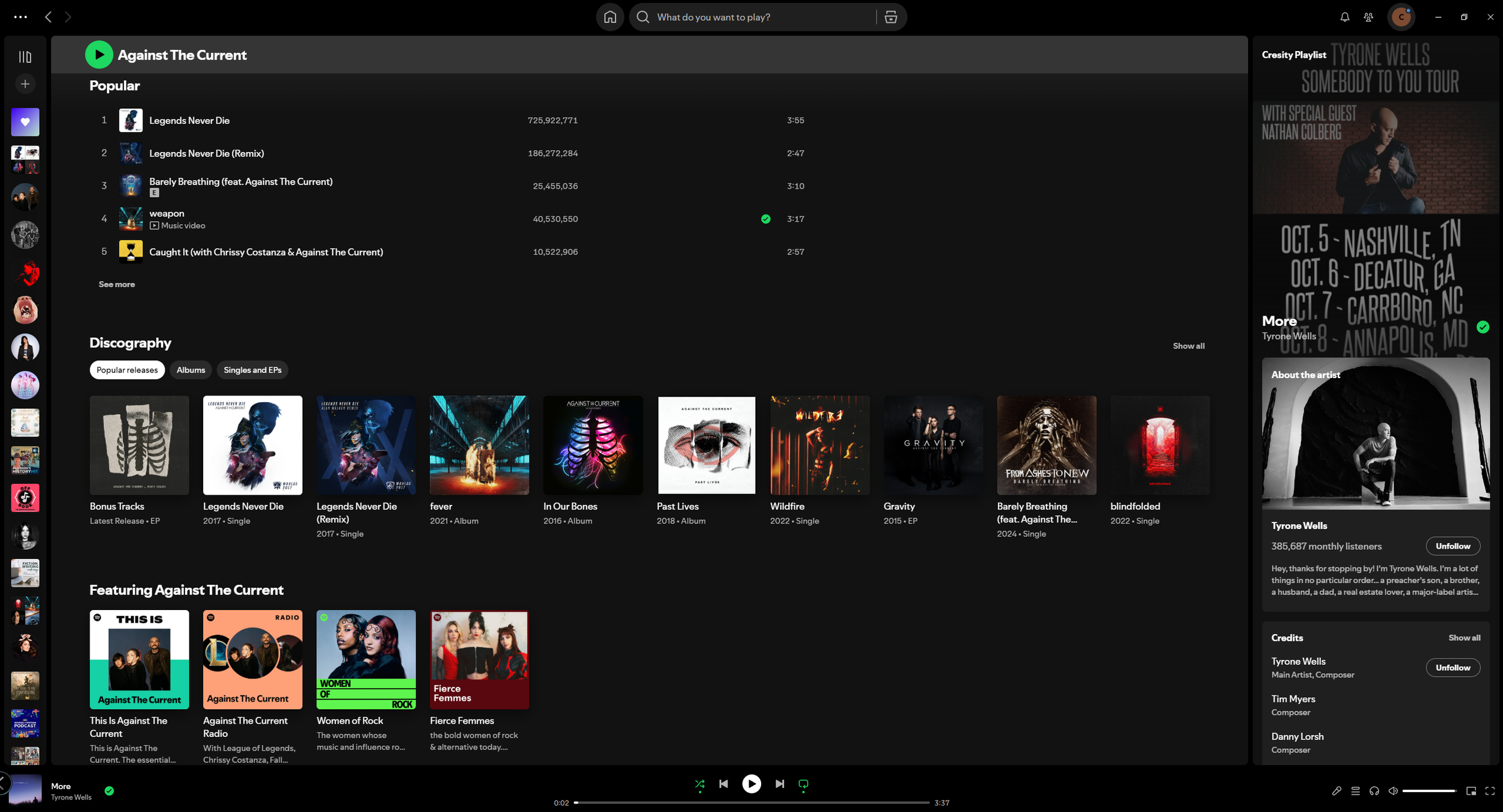
Task: Expand popular tracks with See more
Action: point(117,284)
